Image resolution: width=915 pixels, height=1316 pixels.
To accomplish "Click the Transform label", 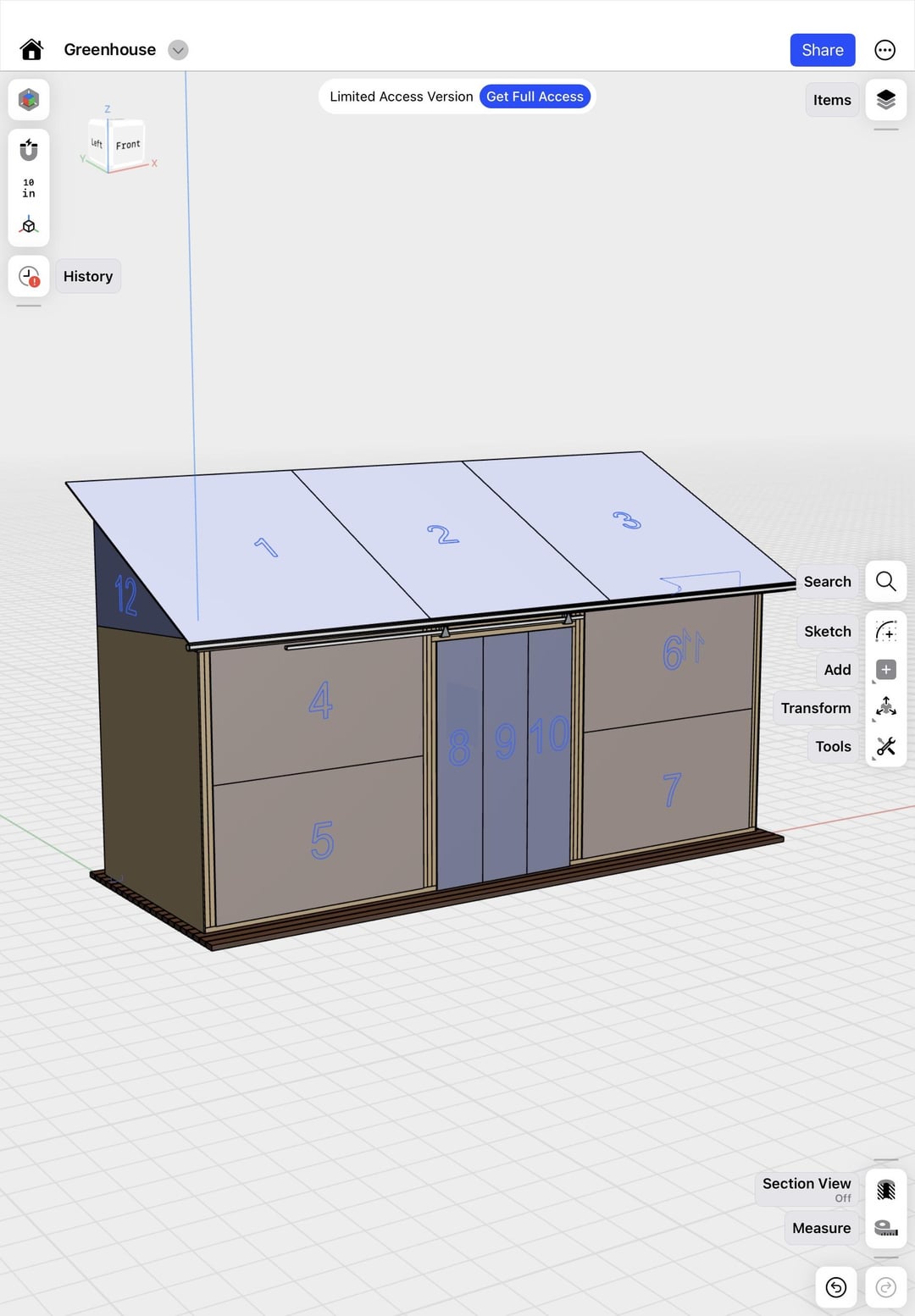I will pos(815,708).
